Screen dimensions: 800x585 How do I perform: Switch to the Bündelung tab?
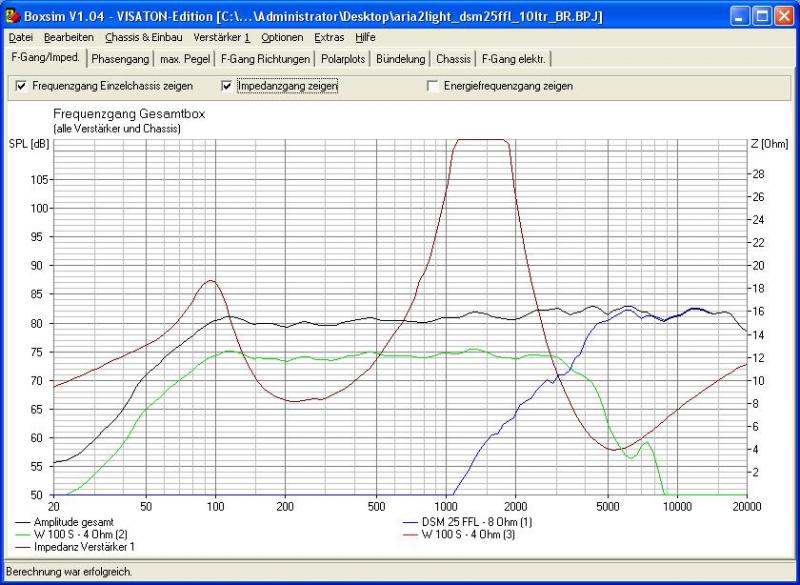pos(401,59)
